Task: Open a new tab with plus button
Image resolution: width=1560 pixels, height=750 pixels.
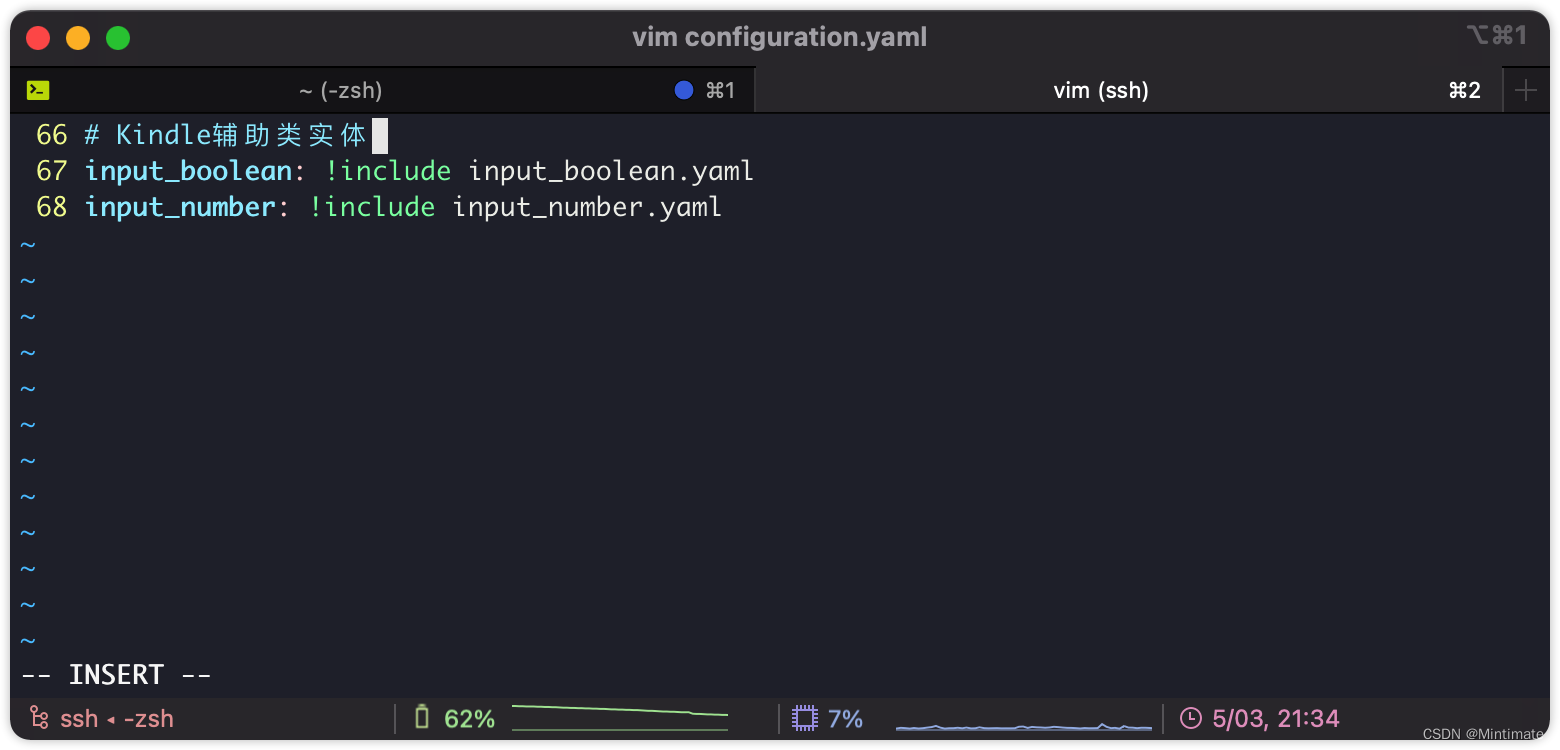Action: [x=1526, y=90]
